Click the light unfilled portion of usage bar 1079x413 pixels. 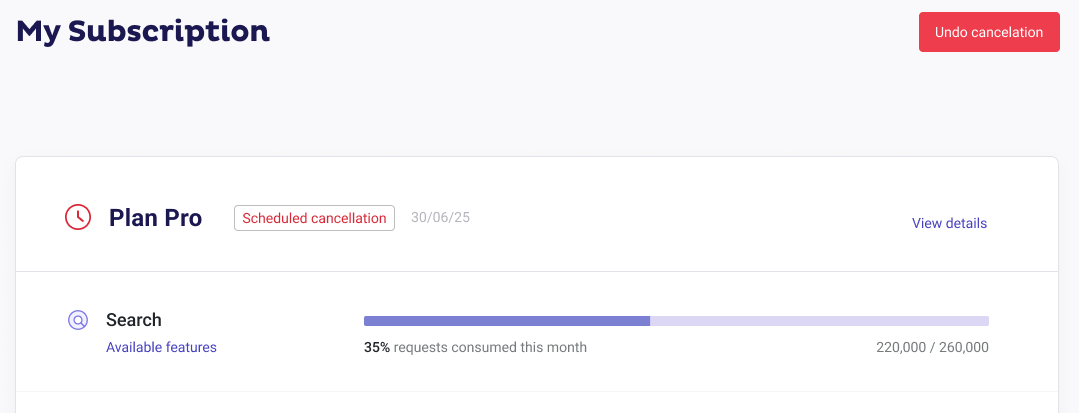tap(820, 321)
